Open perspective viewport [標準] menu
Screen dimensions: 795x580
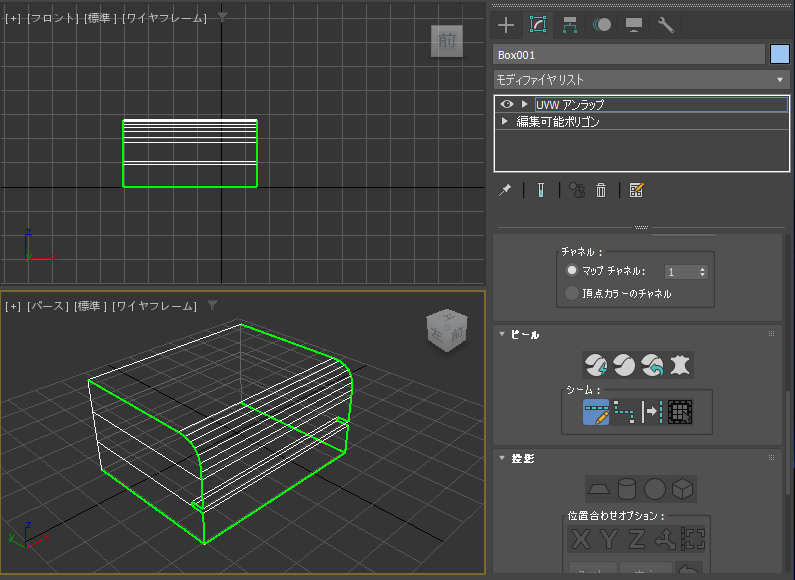[x=91, y=306]
